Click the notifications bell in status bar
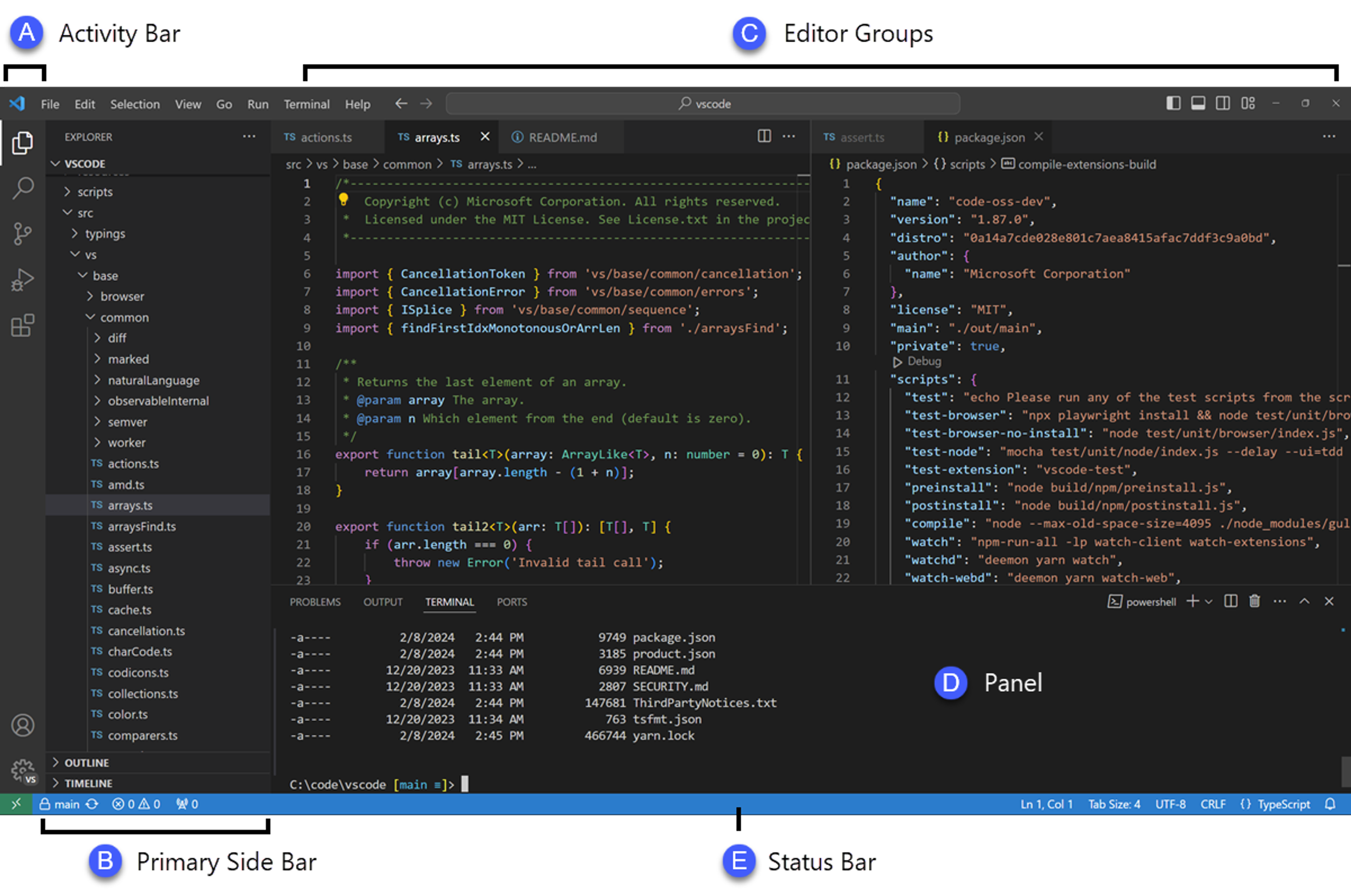The height and width of the screenshot is (896, 1351). 1330,804
